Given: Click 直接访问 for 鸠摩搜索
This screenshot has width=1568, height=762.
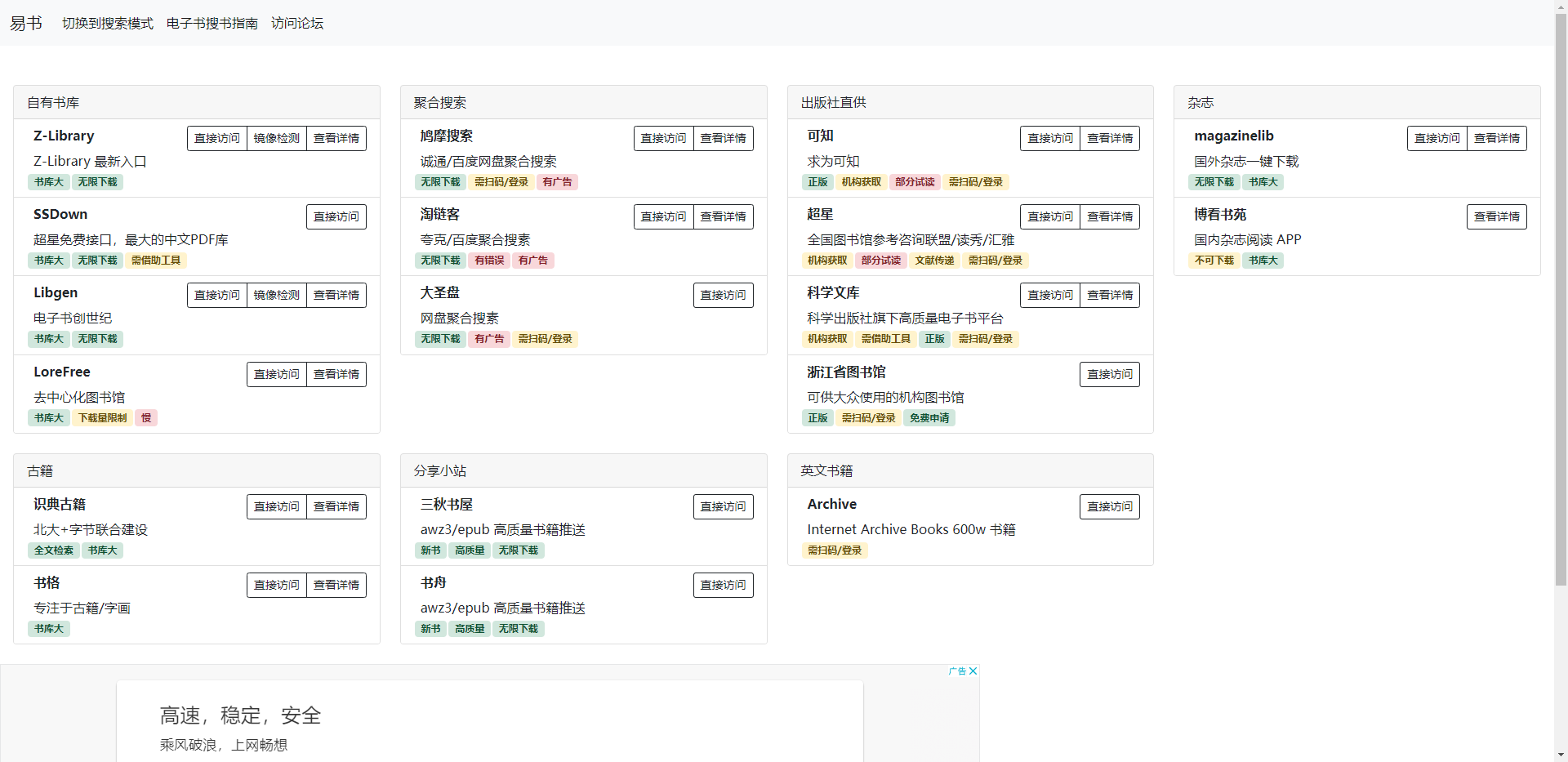Looking at the screenshot, I should (x=663, y=138).
